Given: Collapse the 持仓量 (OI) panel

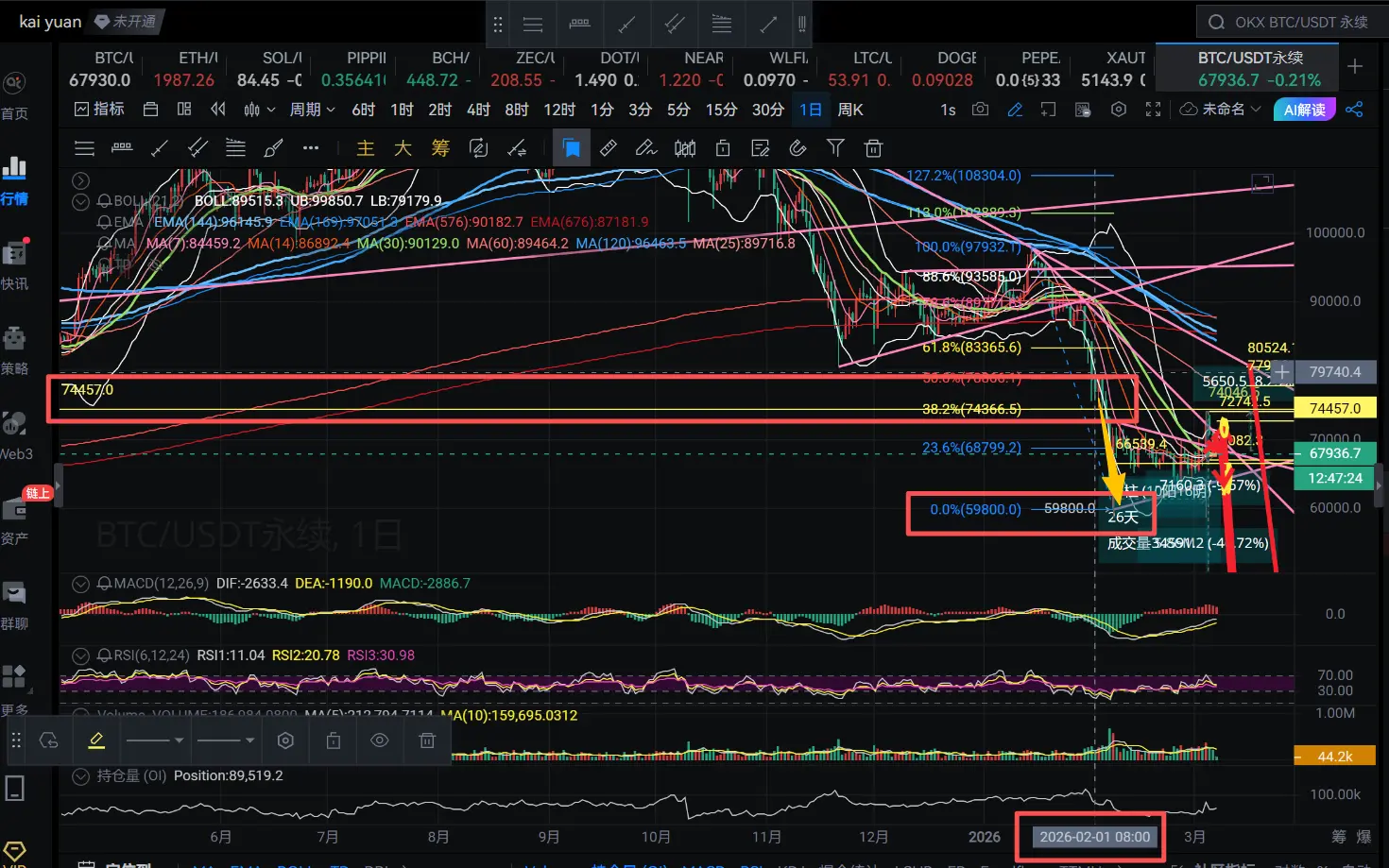Looking at the screenshot, I should 80,775.
